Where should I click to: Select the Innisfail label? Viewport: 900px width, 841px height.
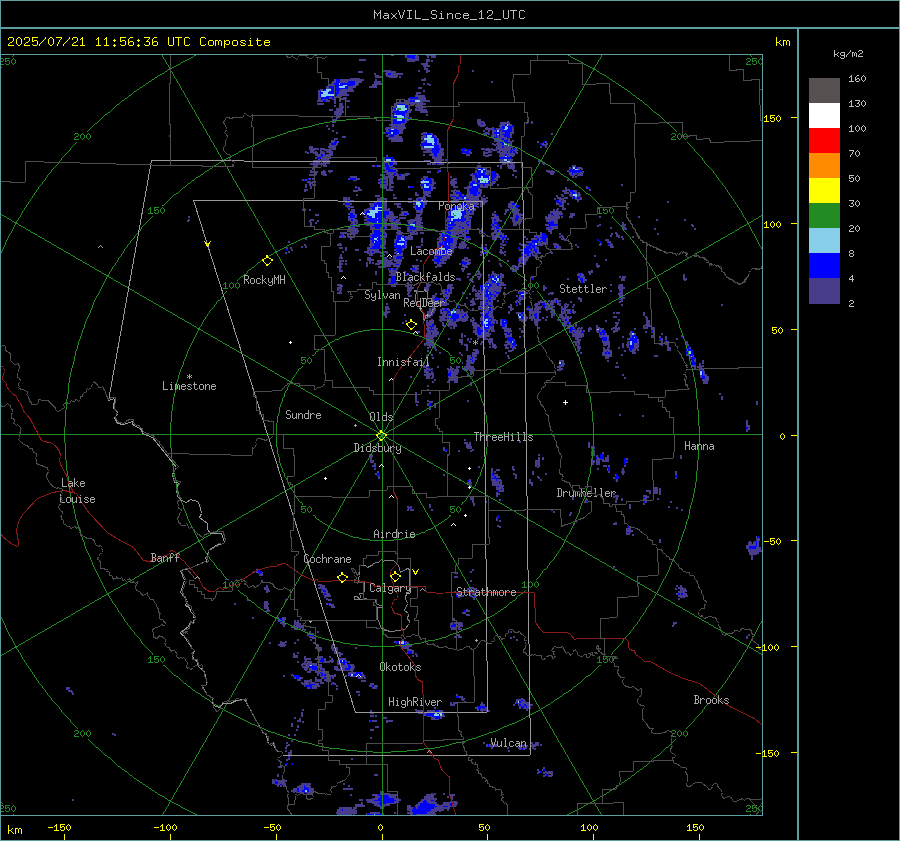(x=403, y=362)
